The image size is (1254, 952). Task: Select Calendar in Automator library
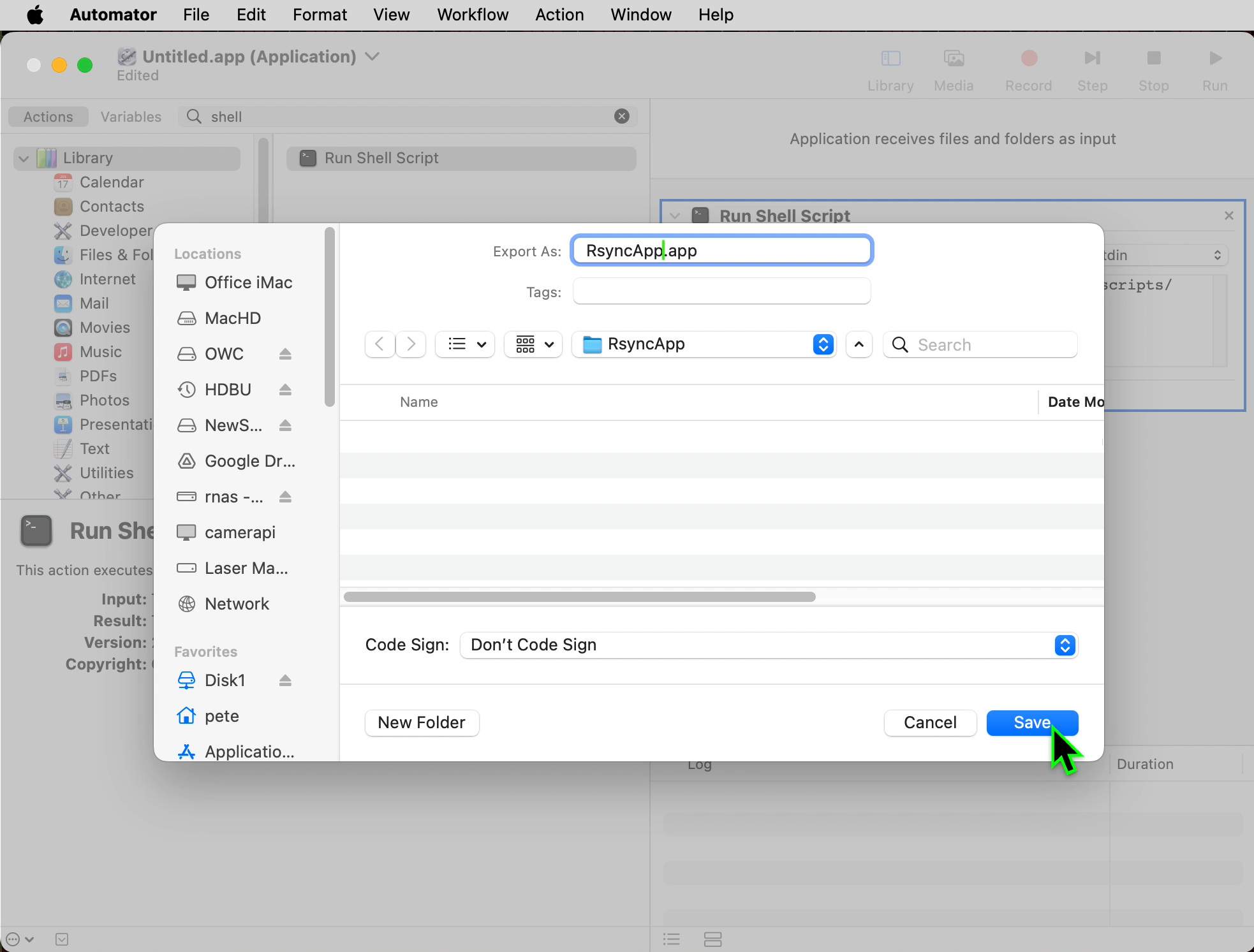point(99,182)
